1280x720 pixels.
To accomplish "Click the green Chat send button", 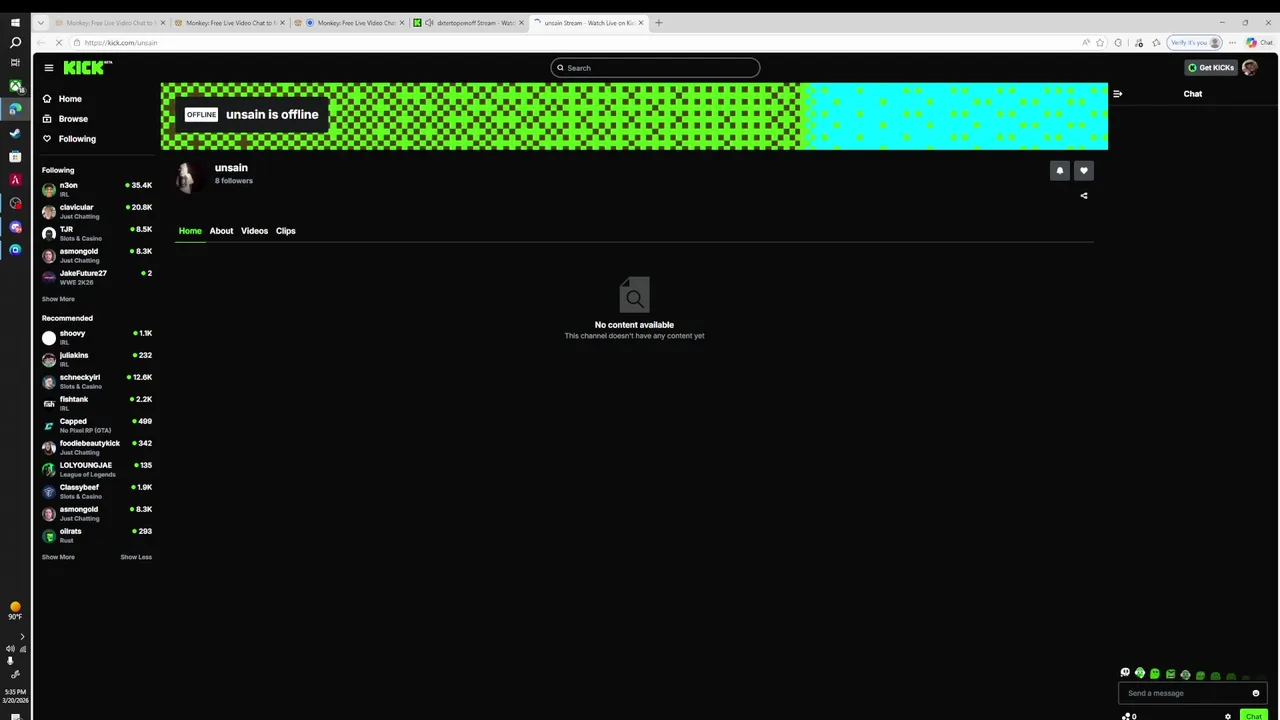I will pyautogui.click(x=1254, y=716).
